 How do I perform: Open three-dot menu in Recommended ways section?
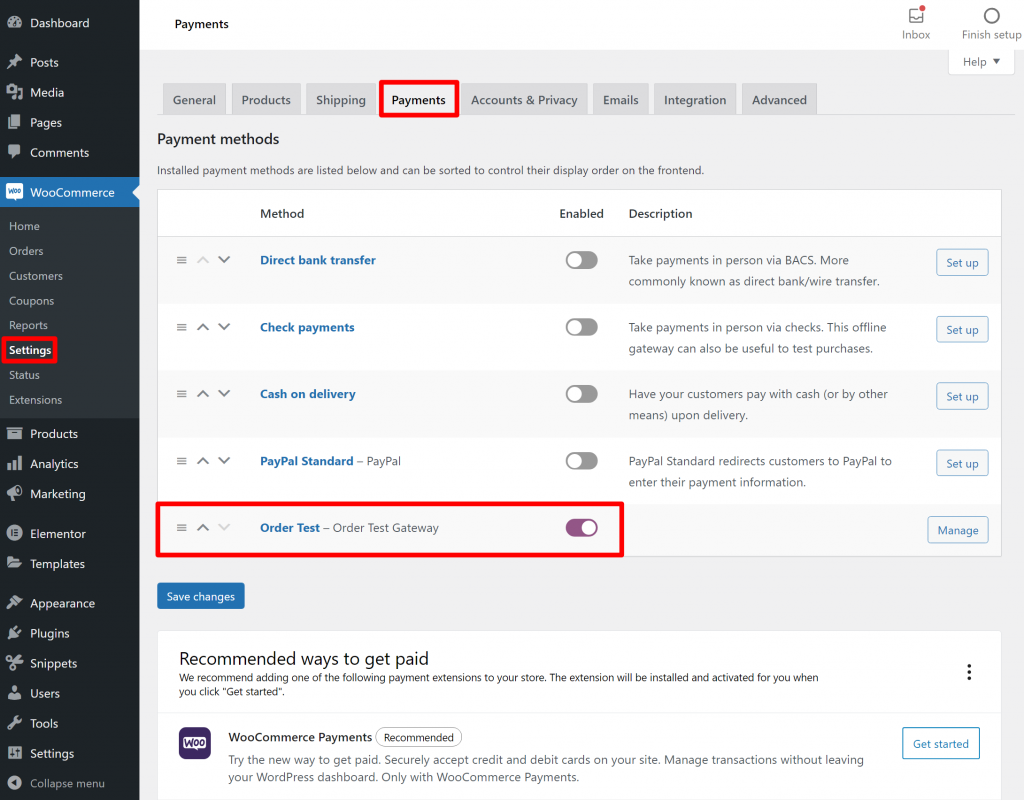[x=968, y=672]
